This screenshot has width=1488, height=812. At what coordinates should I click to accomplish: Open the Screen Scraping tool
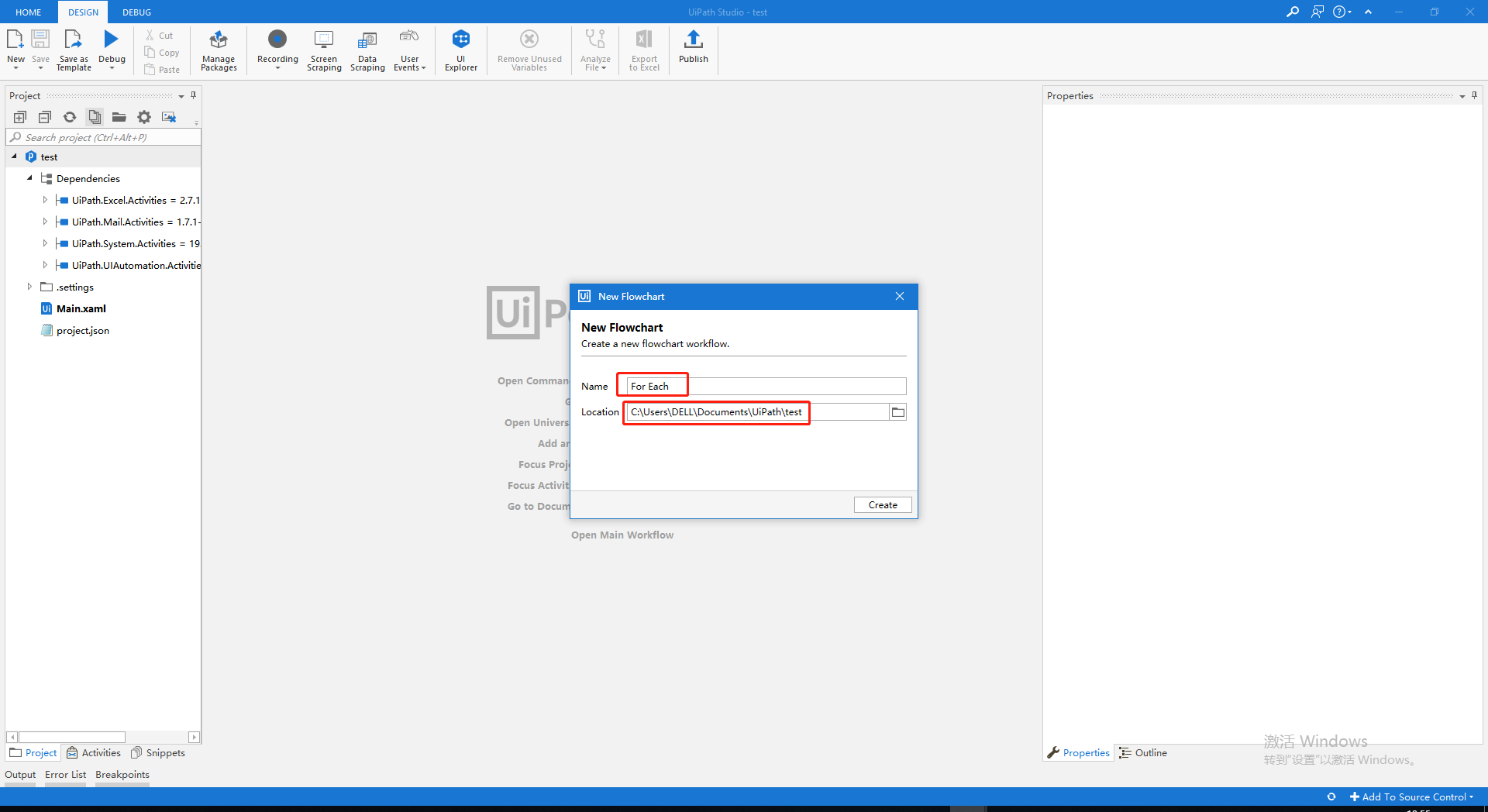[x=324, y=50]
